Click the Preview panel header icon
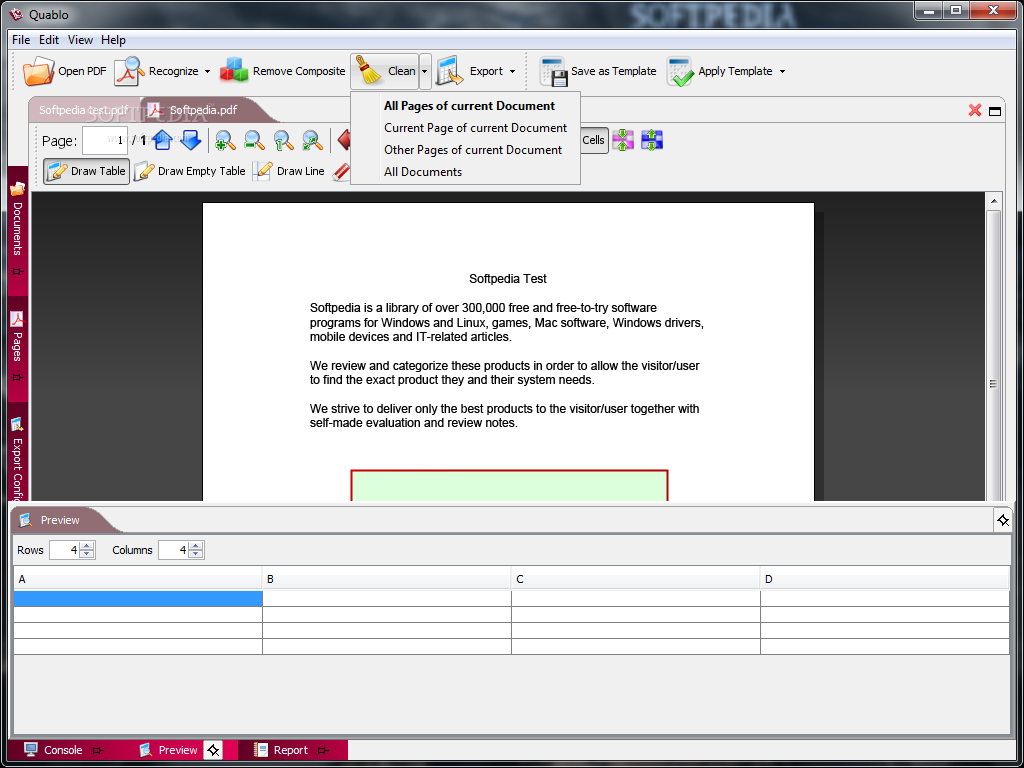The width and height of the screenshot is (1024, 768). click(x=26, y=520)
